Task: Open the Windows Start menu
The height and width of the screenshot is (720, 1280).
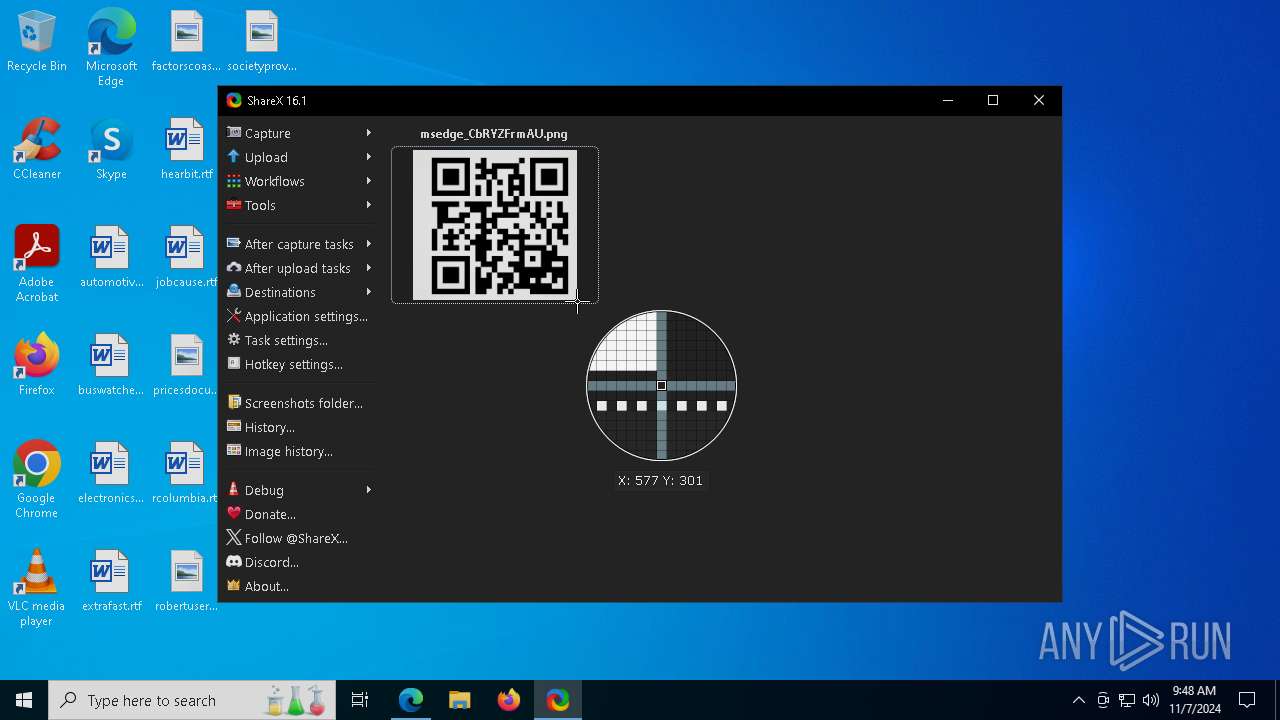Action: pos(24,700)
